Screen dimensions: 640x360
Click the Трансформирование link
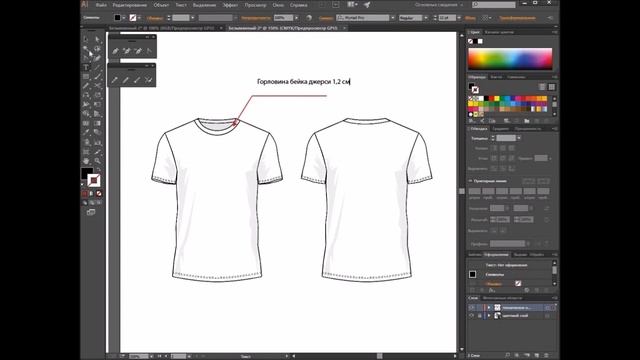point(517,18)
